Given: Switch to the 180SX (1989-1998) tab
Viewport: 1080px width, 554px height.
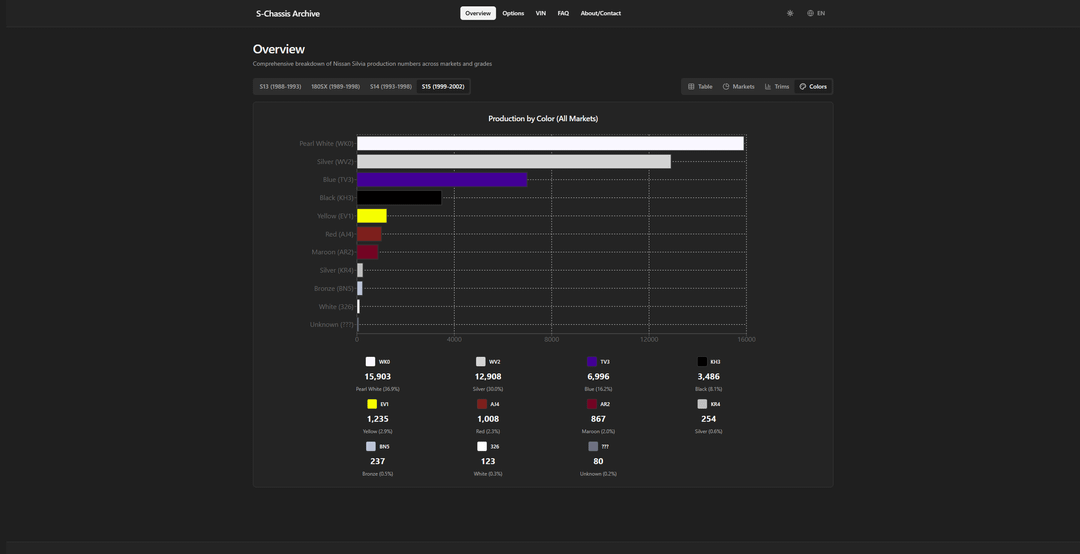Looking at the screenshot, I should point(335,87).
